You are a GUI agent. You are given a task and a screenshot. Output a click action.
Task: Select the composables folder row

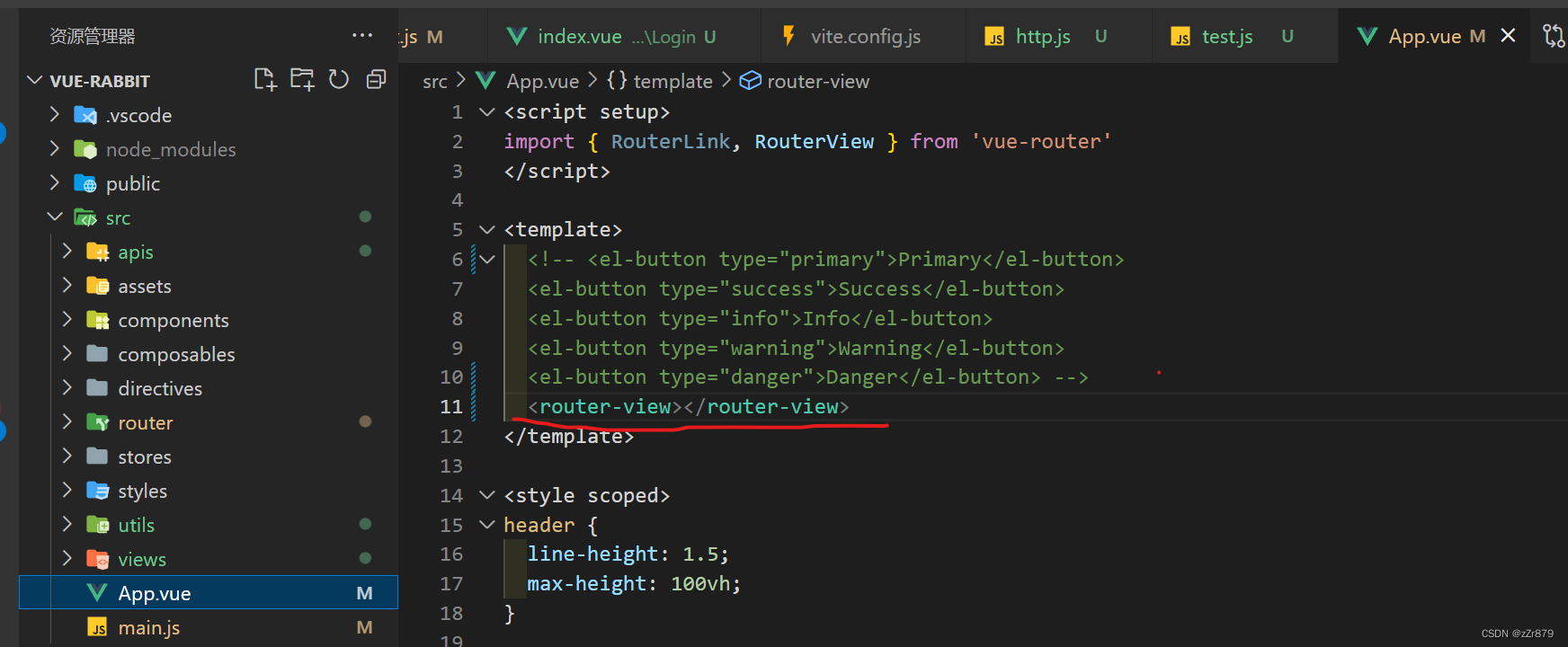coord(209,354)
